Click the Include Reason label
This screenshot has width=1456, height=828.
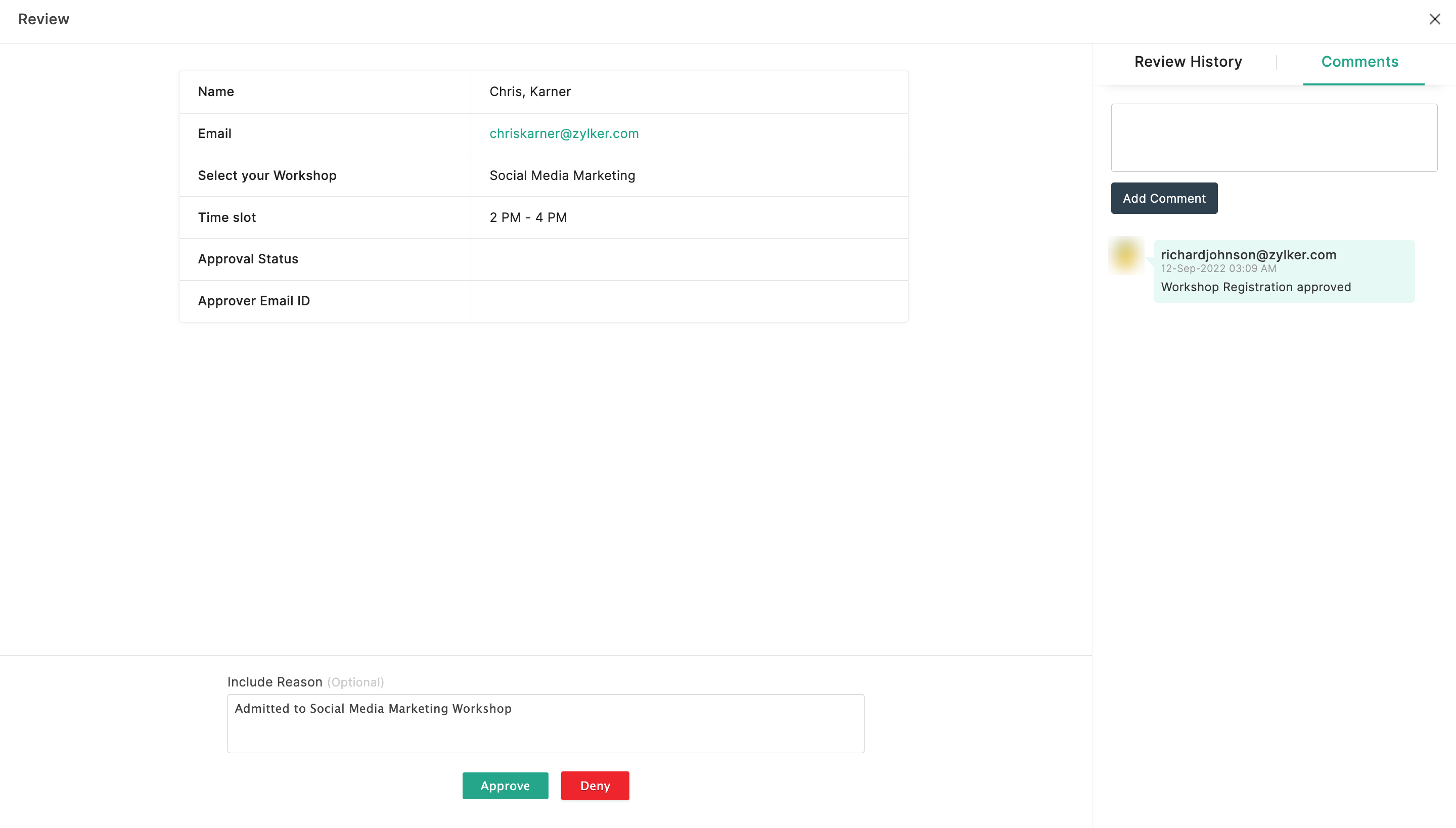[275, 682]
